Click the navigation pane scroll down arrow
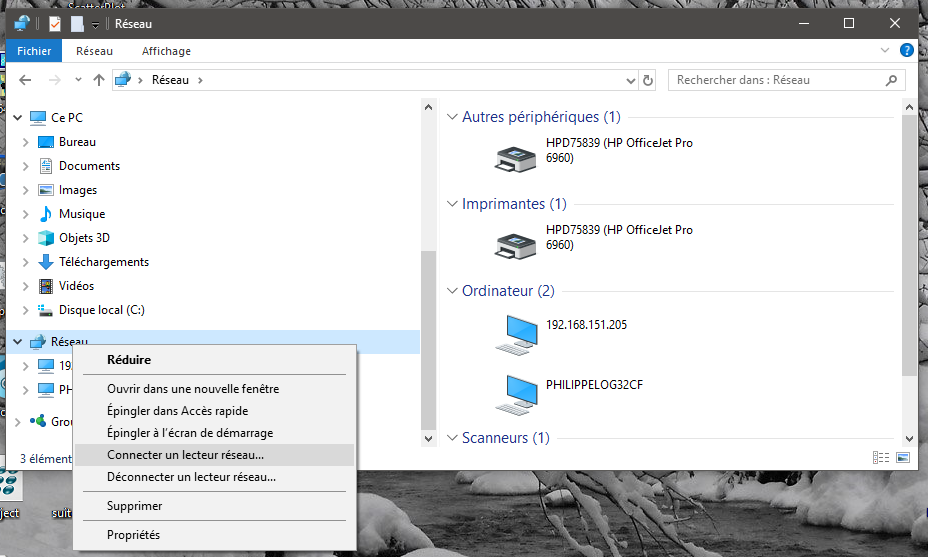 428,439
